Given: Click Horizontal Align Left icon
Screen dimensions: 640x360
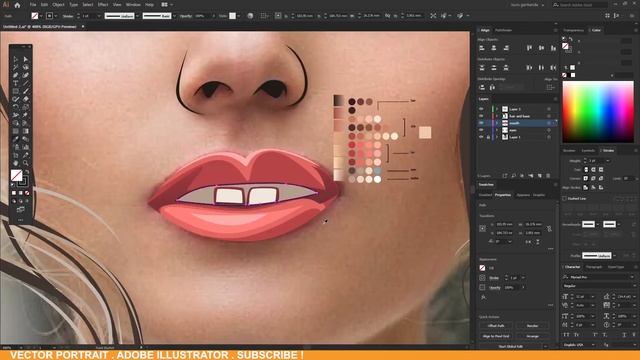Looking at the screenshot, I should click(482, 48).
